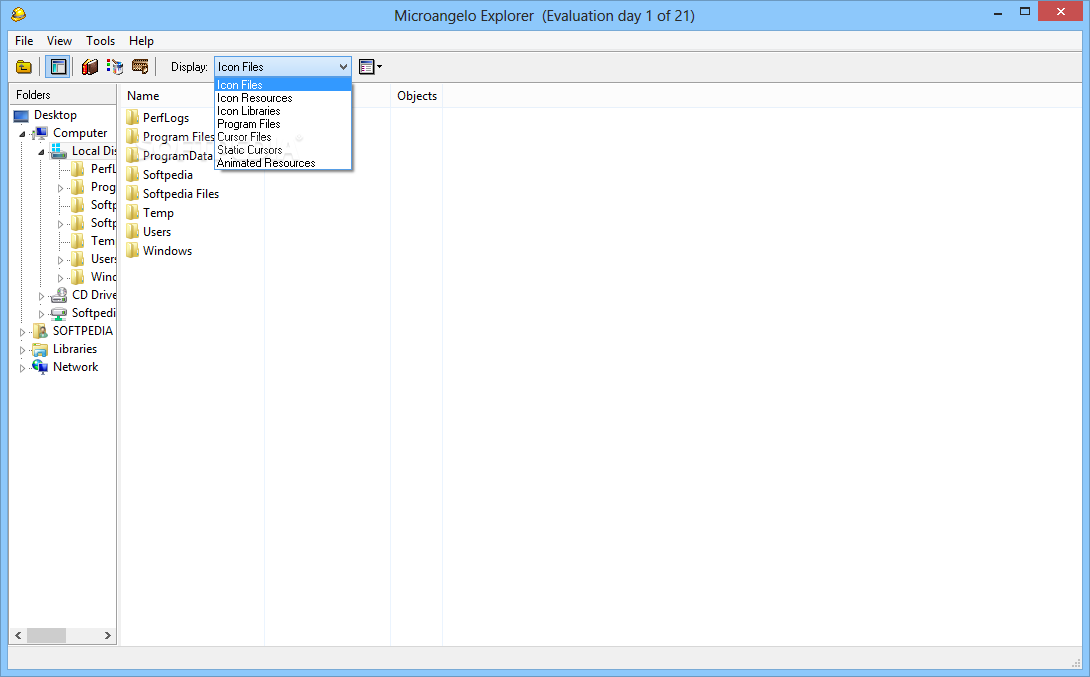Viewport: 1090px width, 677px height.
Task: Click the Windows folder icon in list
Action: (133, 250)
